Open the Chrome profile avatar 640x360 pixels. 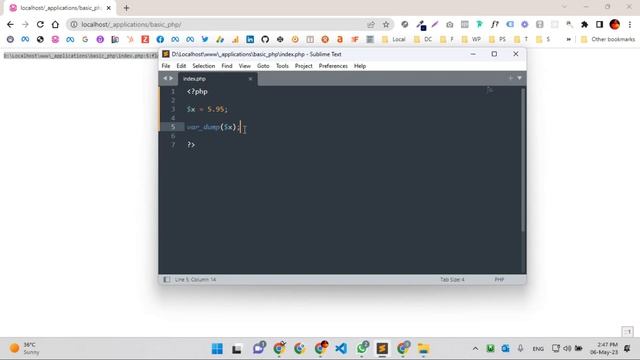tap(615, 24)
